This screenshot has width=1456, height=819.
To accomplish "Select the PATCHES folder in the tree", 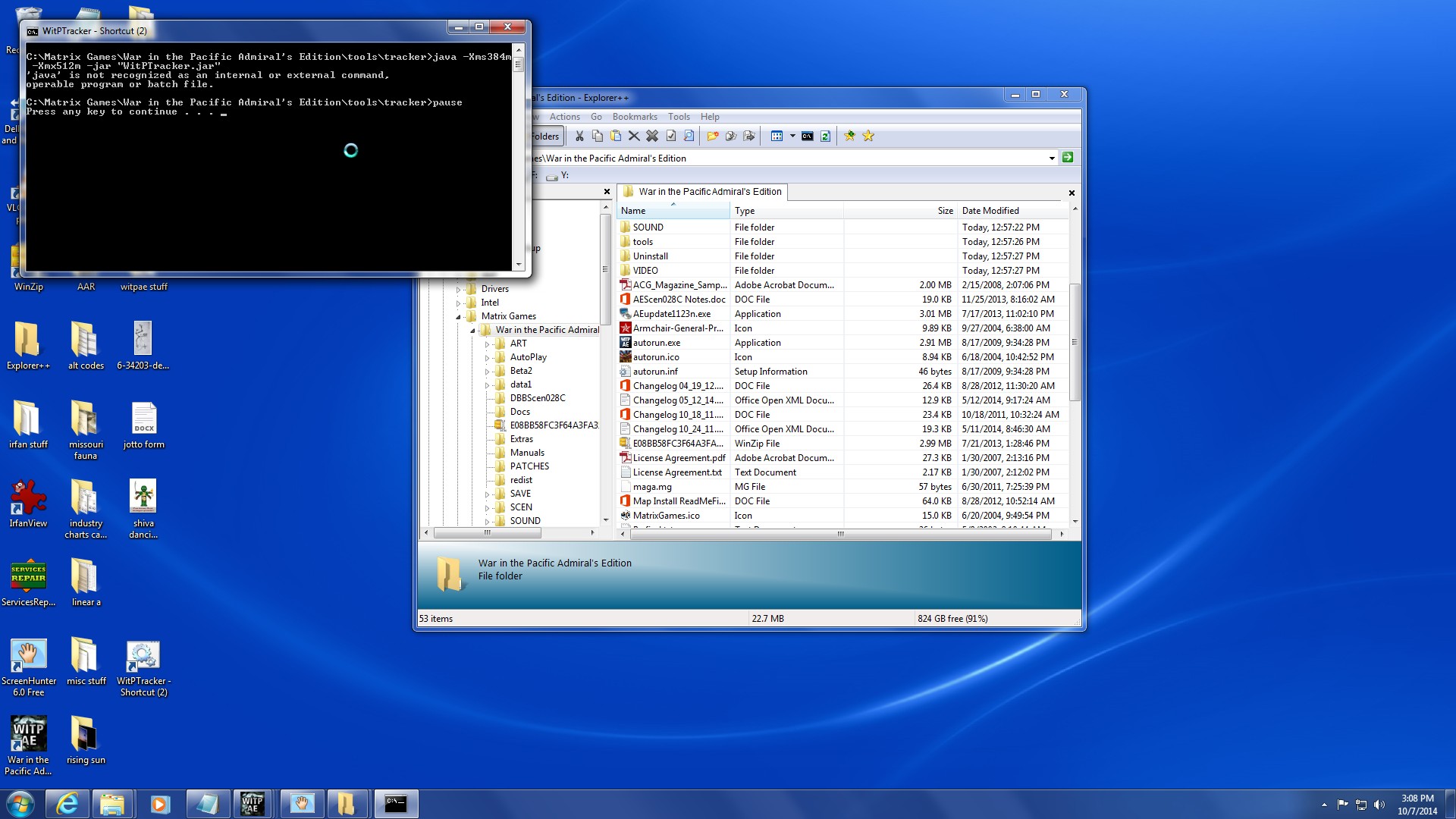I will click(529, 466).
